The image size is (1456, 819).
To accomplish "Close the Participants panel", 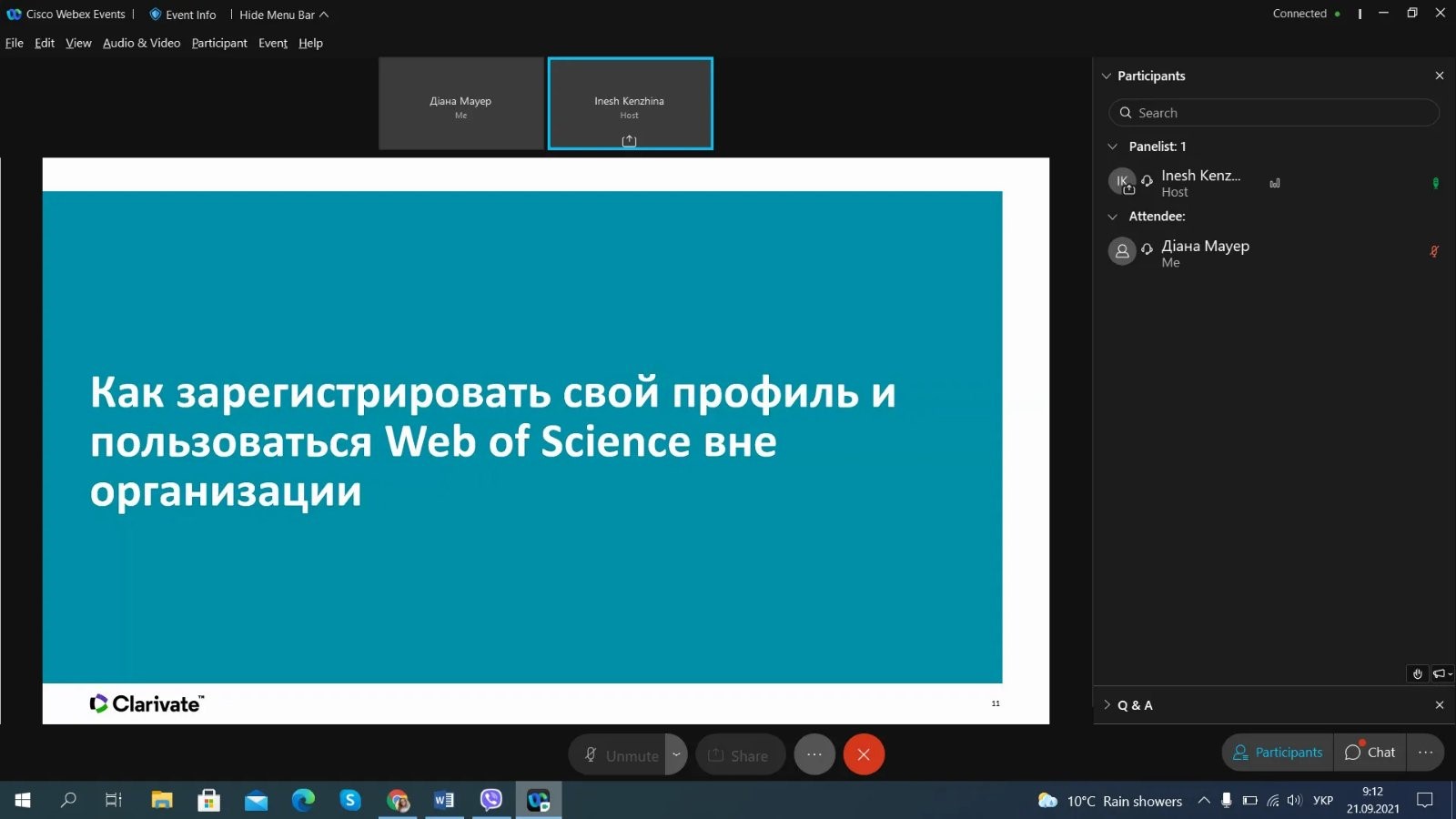I will [1440, 76].
